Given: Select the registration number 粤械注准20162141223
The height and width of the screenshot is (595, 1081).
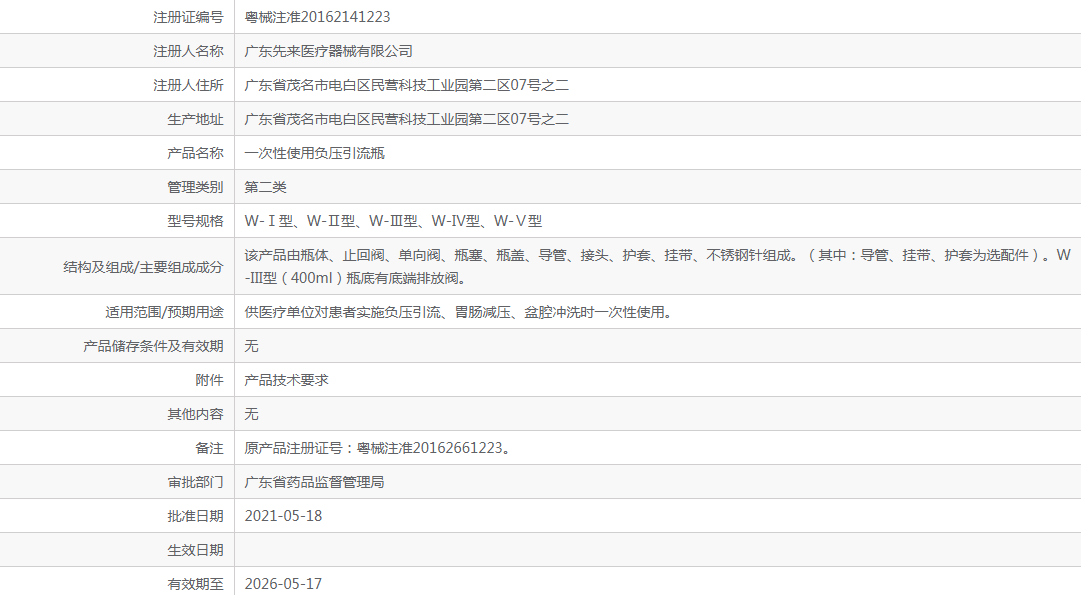Looking at the screenshot, I should tap(317, 17).
